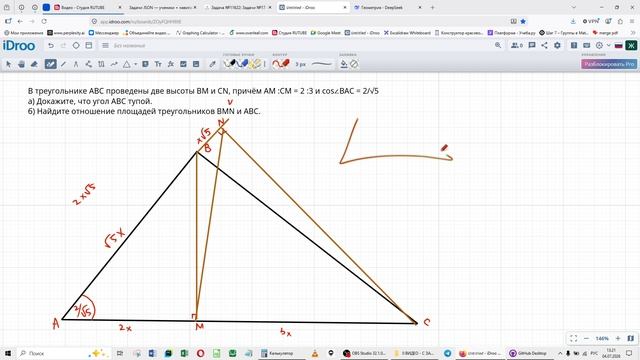Image resolution: width=640 pixels, height=360 pixels.
Task: Bookmark this page with the star
Action: (x=523, y=21)
